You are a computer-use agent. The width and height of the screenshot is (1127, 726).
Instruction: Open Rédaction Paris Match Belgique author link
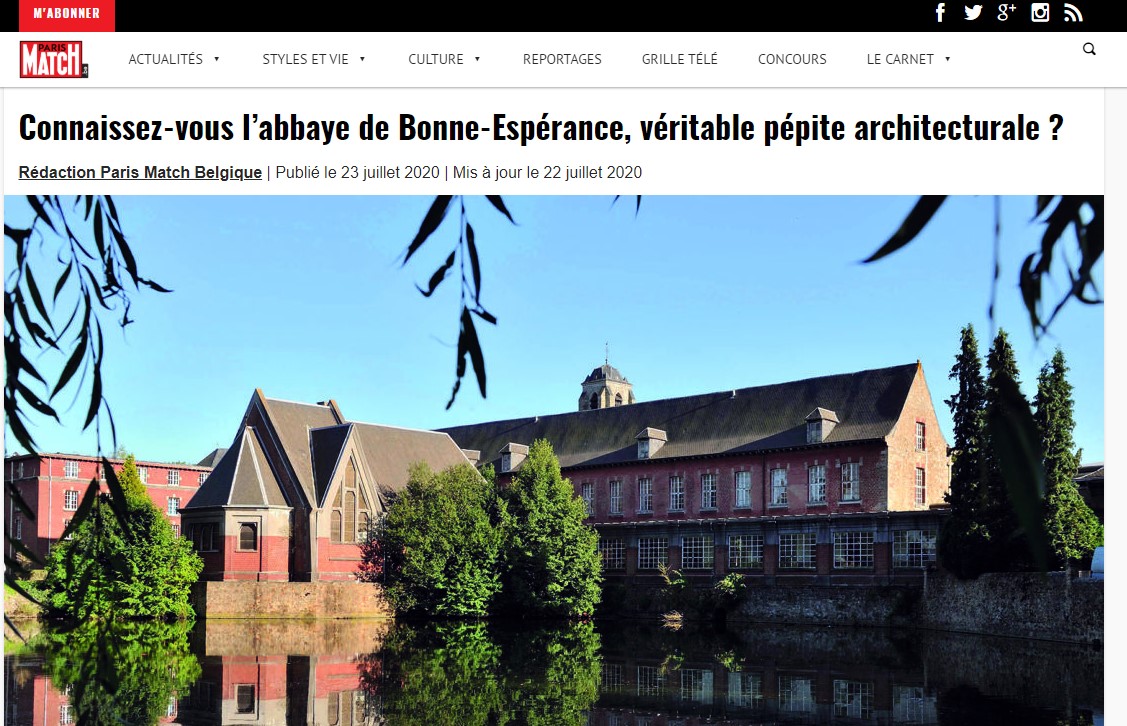click(140, 173)
